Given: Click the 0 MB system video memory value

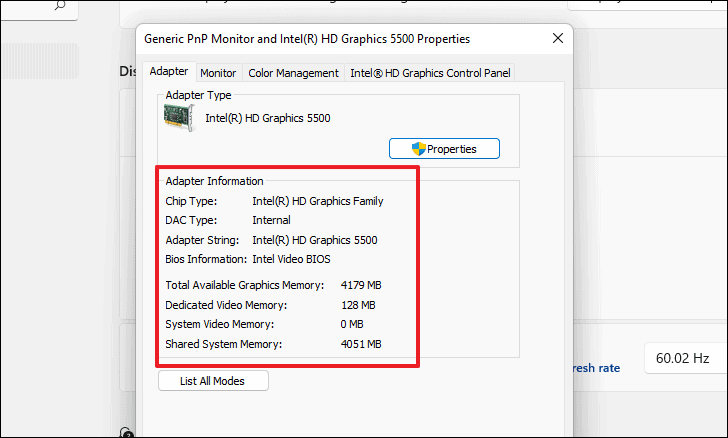Looking at the screenshot, I should (x=352, y=324).
